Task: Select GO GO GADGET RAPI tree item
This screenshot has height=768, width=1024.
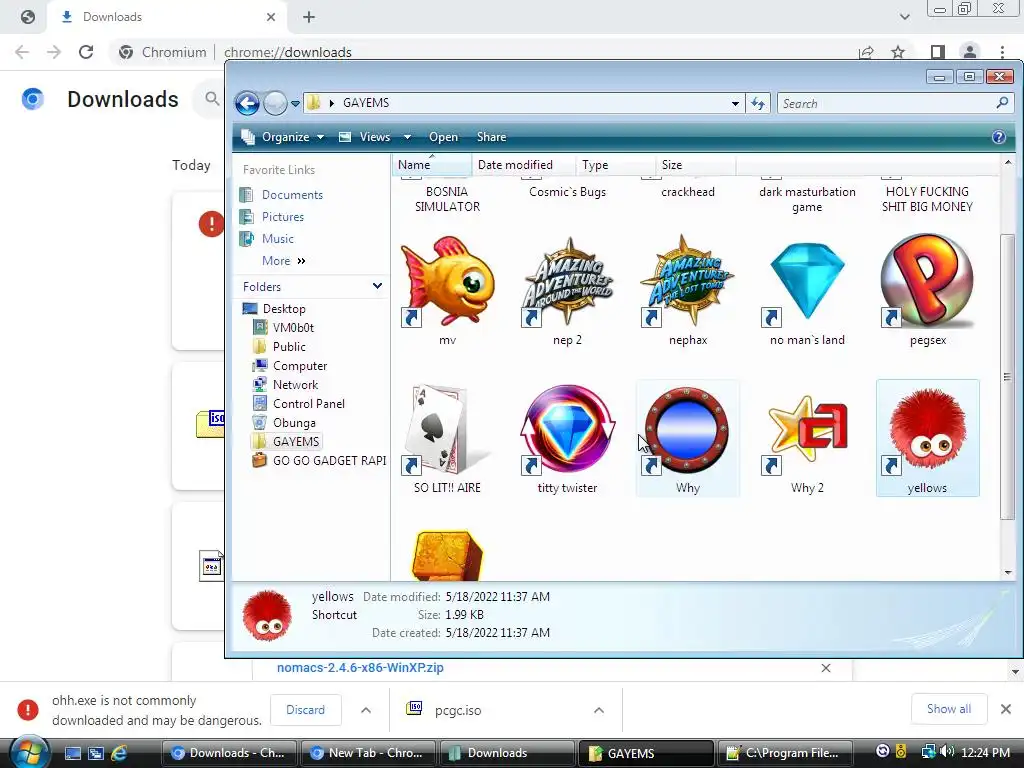Action: (329, 460)
